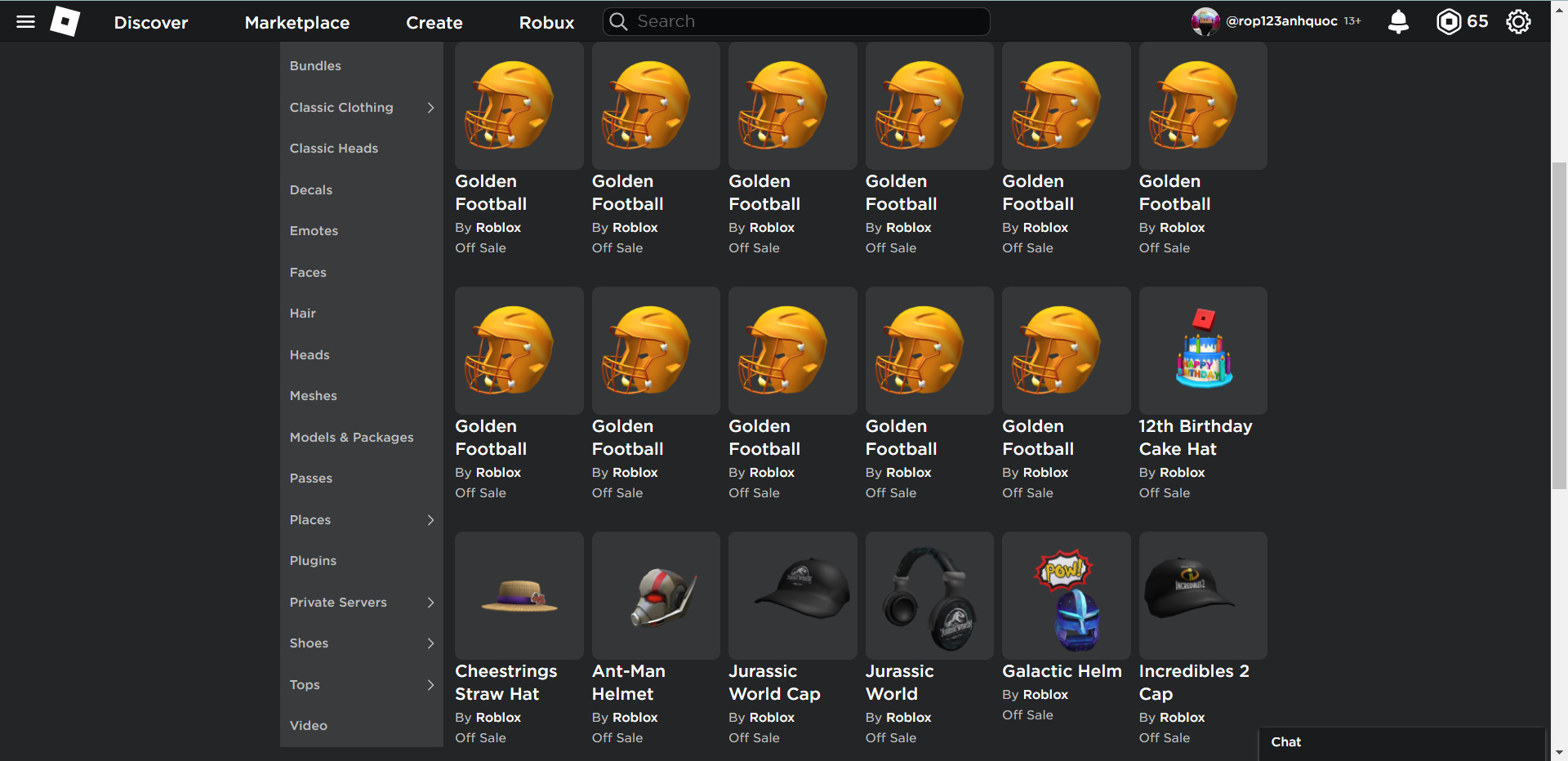Select the Classic Heads category

click(334, 149)
